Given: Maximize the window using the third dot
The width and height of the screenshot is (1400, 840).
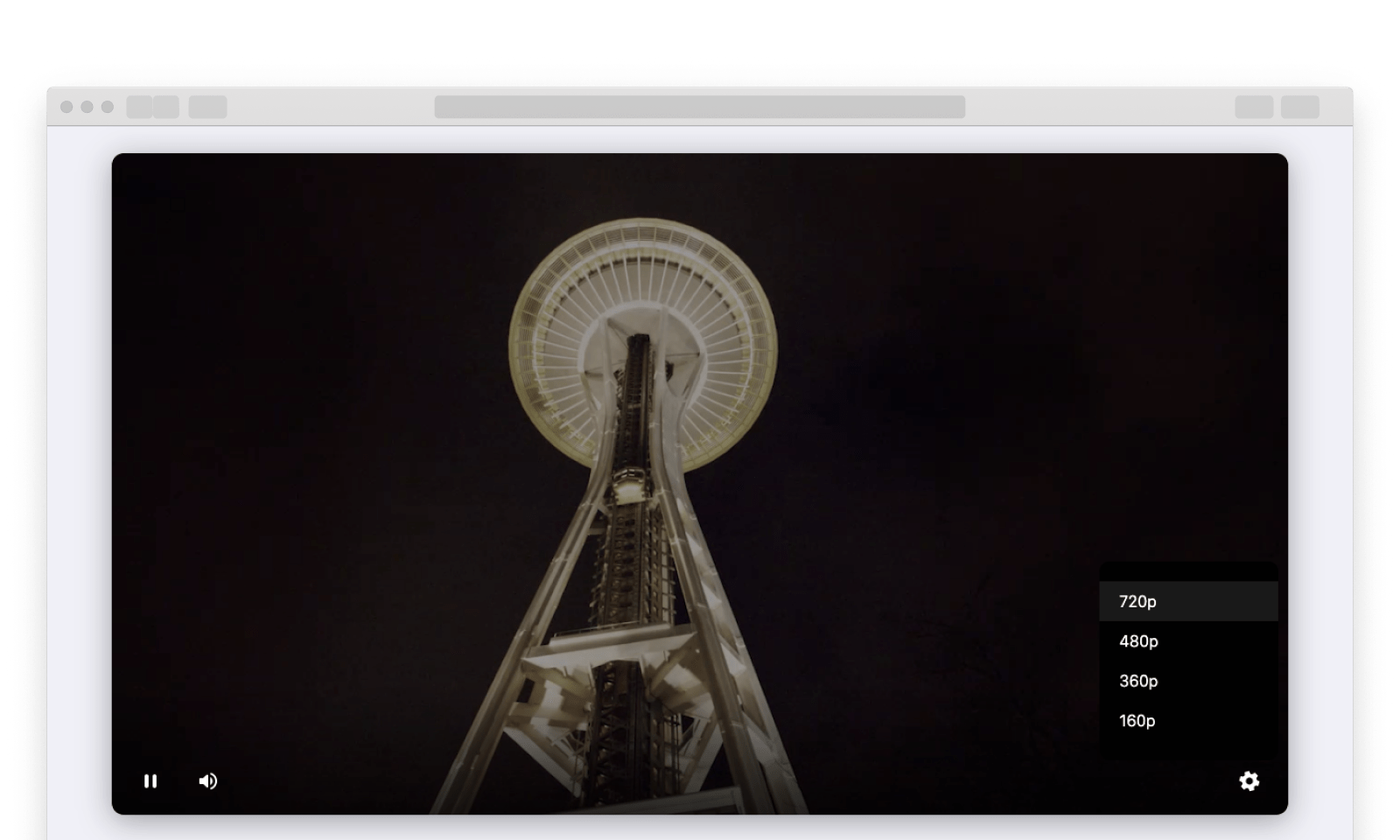Looking at the screenshot, I should 108,107.
